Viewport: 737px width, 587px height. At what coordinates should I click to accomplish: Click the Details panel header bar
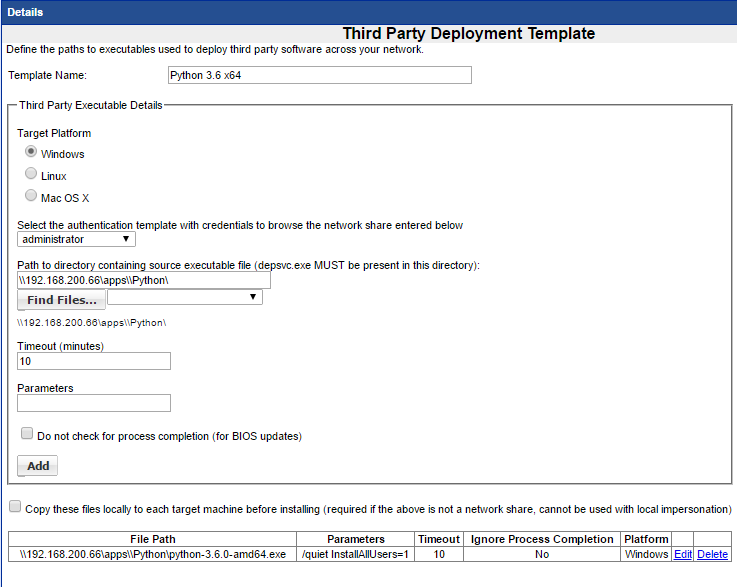pos(368,11)
